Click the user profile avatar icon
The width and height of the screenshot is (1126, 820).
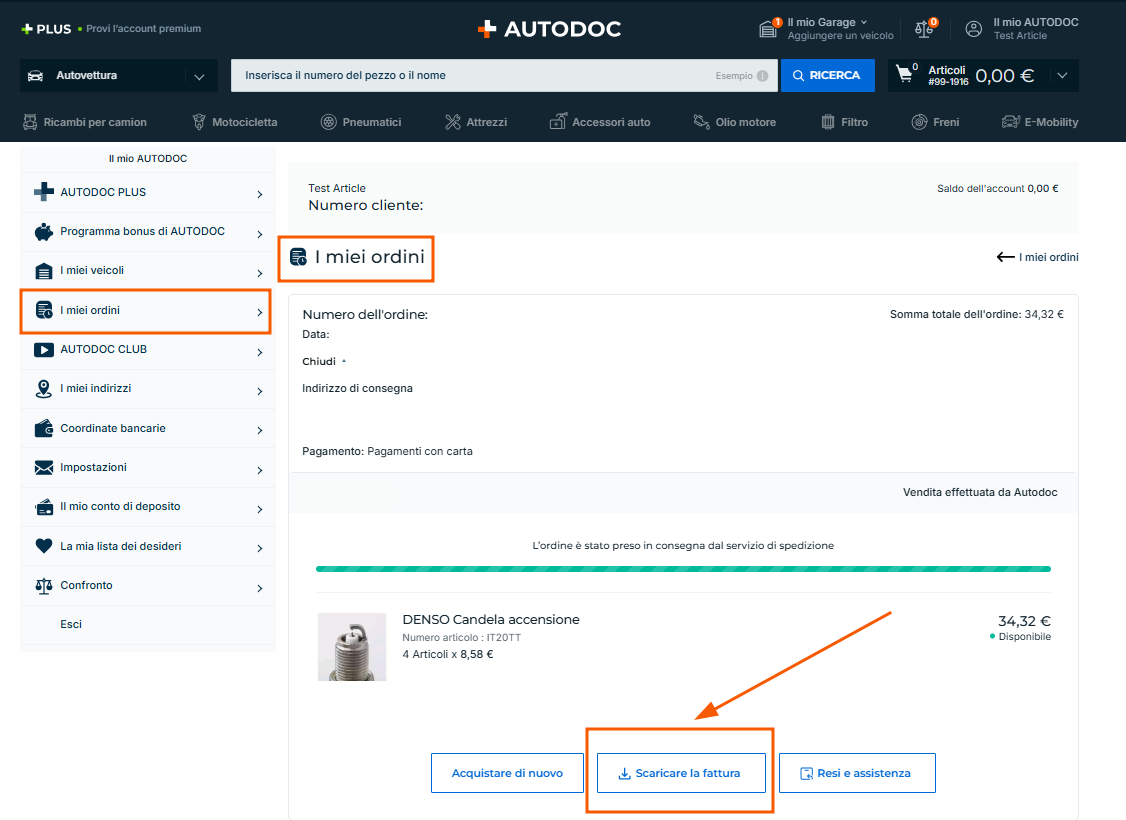coord(973,29)
